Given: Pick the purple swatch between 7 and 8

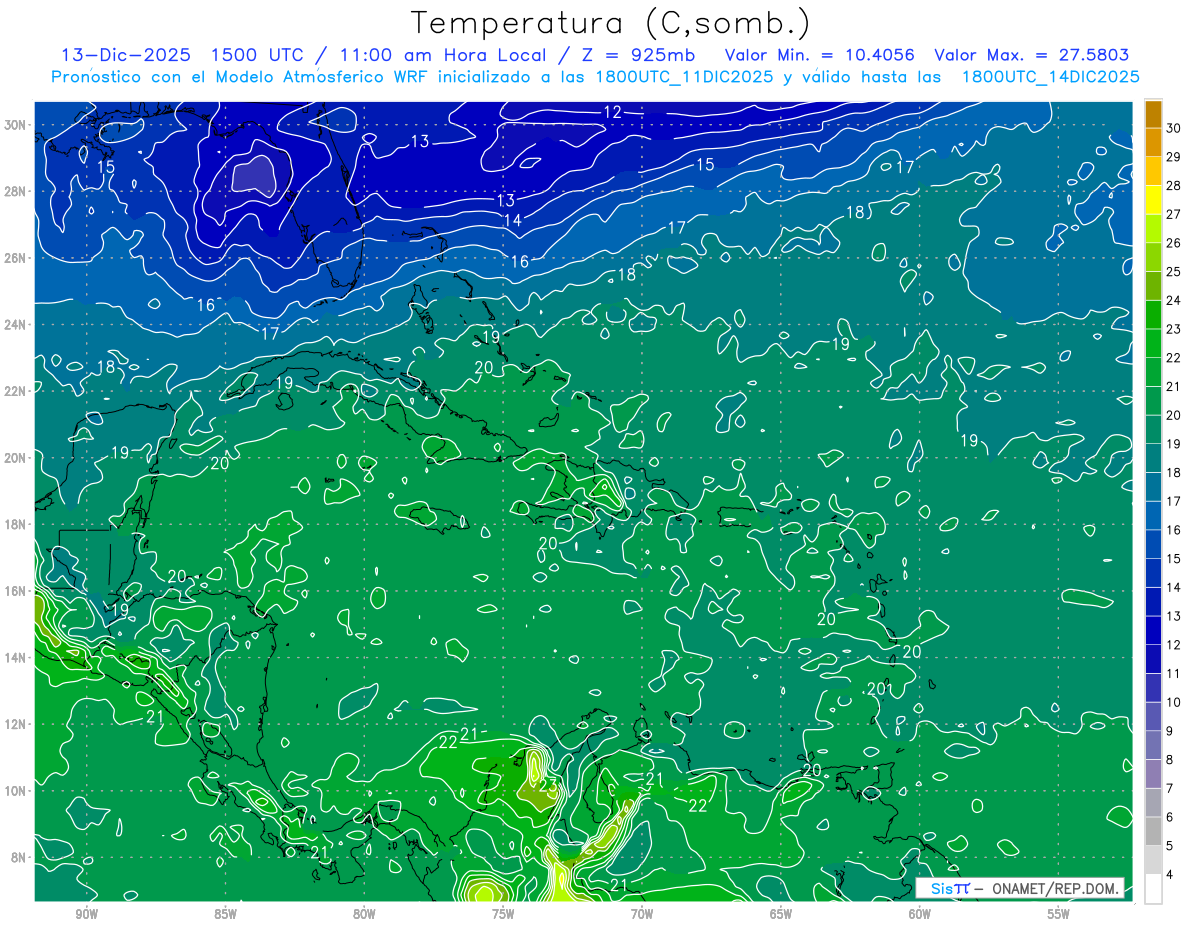Looking at the screenshot, I should tap(1153, 774).
